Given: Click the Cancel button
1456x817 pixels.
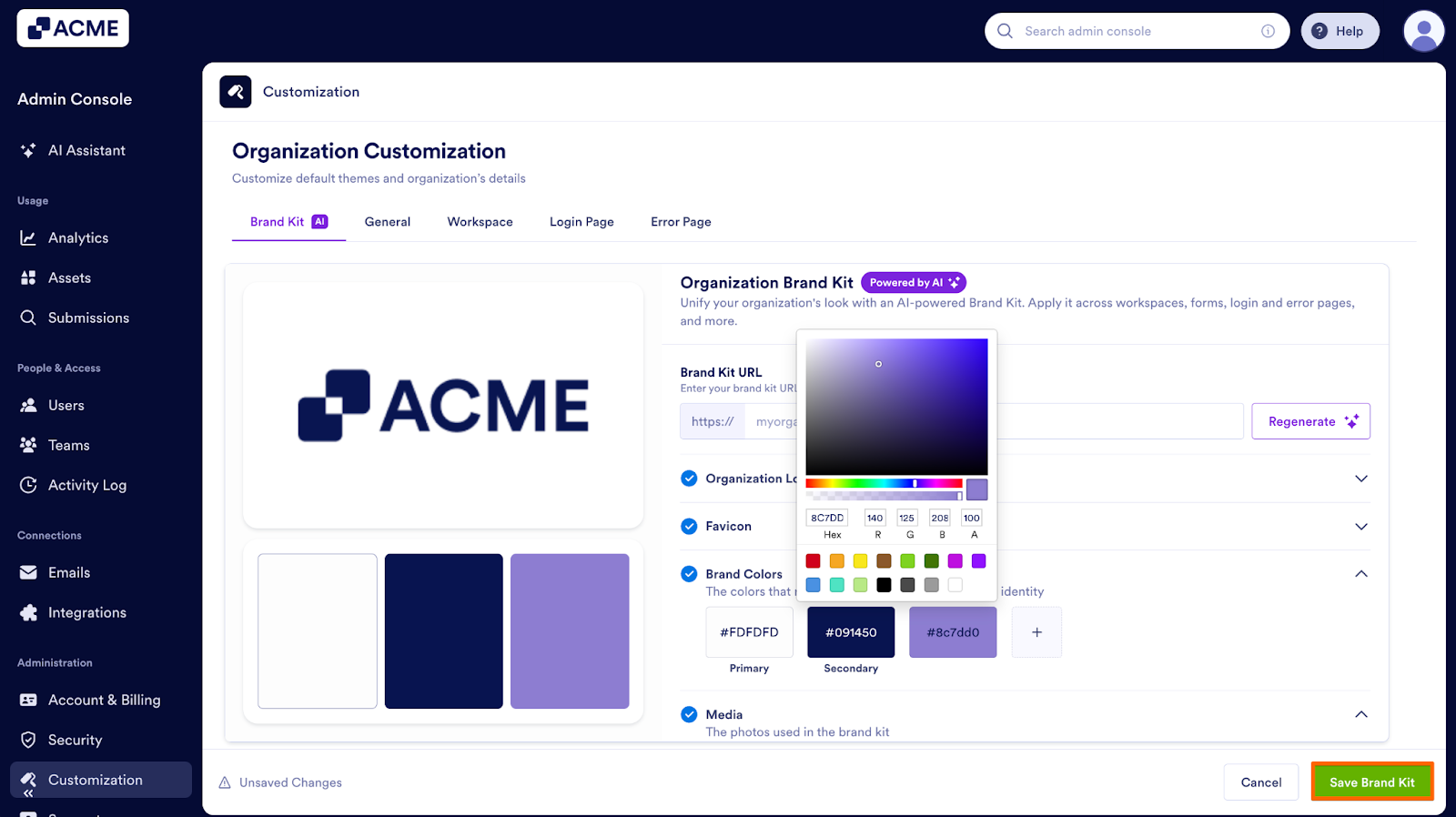Looking at the screenshot, I should point(1261,782).
